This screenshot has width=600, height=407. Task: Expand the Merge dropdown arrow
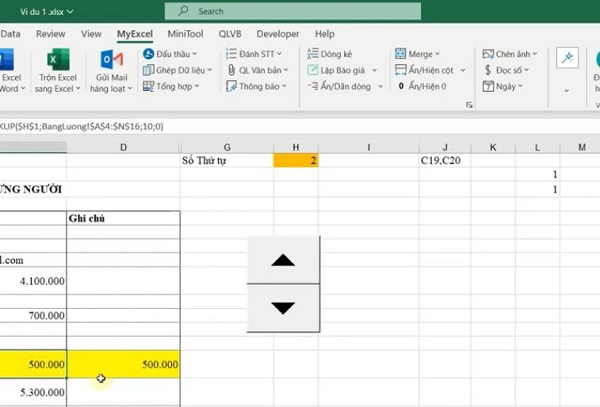pos(437,54)
